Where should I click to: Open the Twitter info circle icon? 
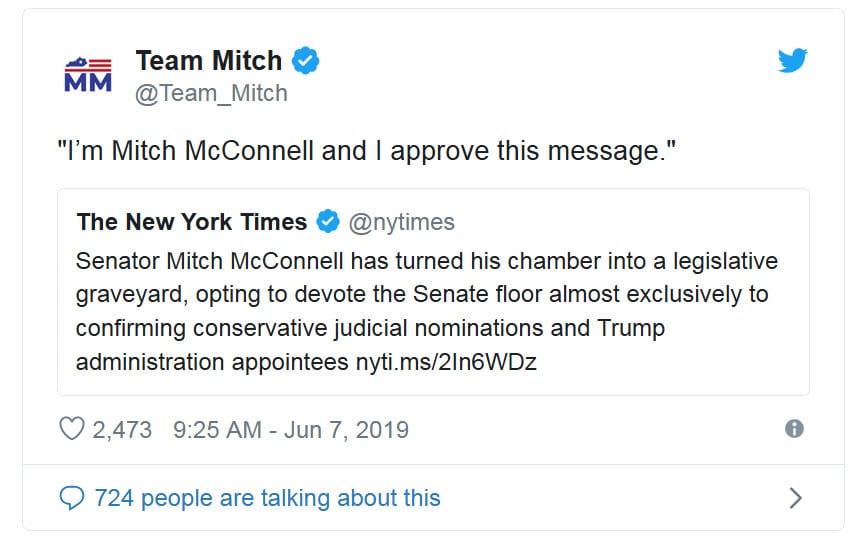[x=795, y=429]
